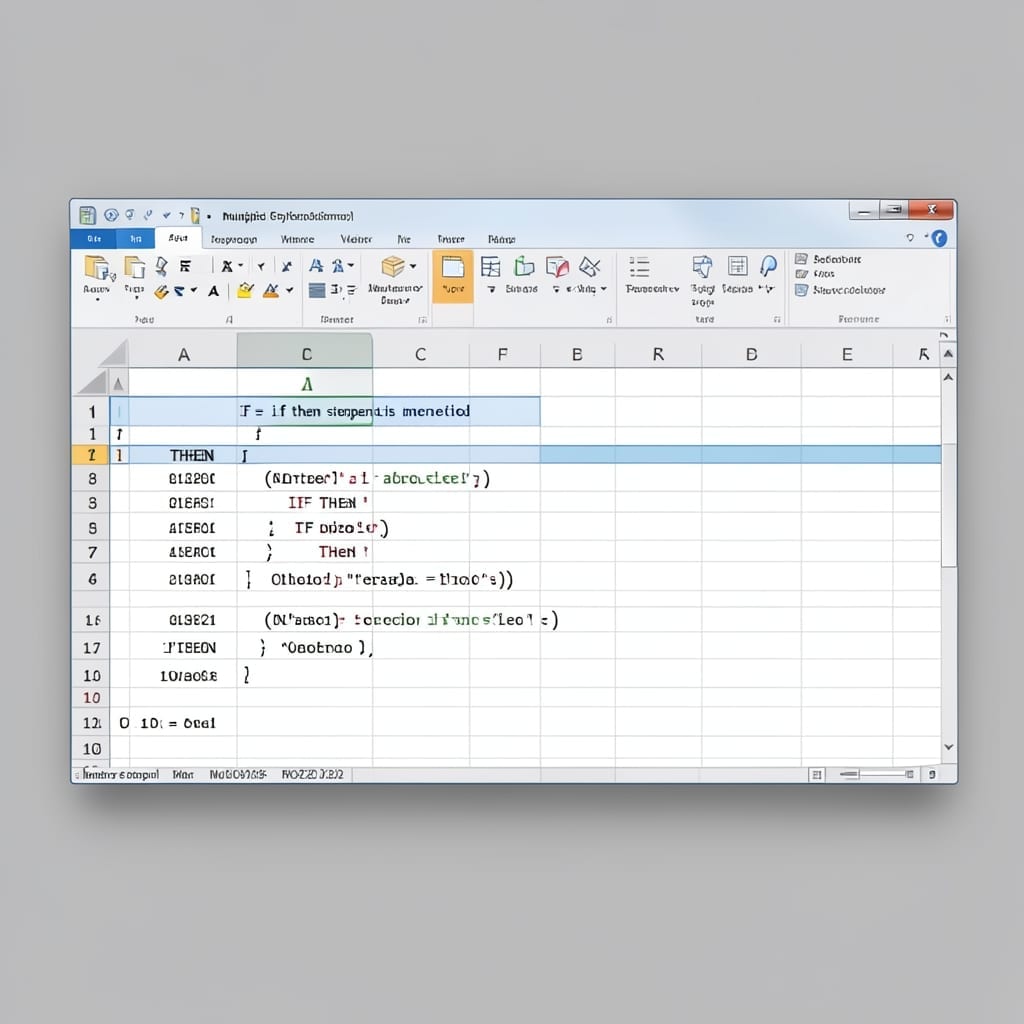Click the plain black letter A icon
The image size is (1024, 1024).
[x=213, y=291]
